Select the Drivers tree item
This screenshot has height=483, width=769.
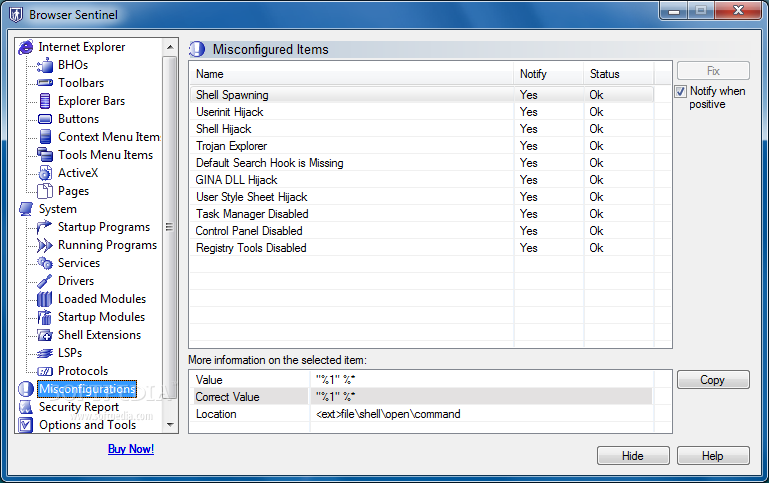coord(76,281)
